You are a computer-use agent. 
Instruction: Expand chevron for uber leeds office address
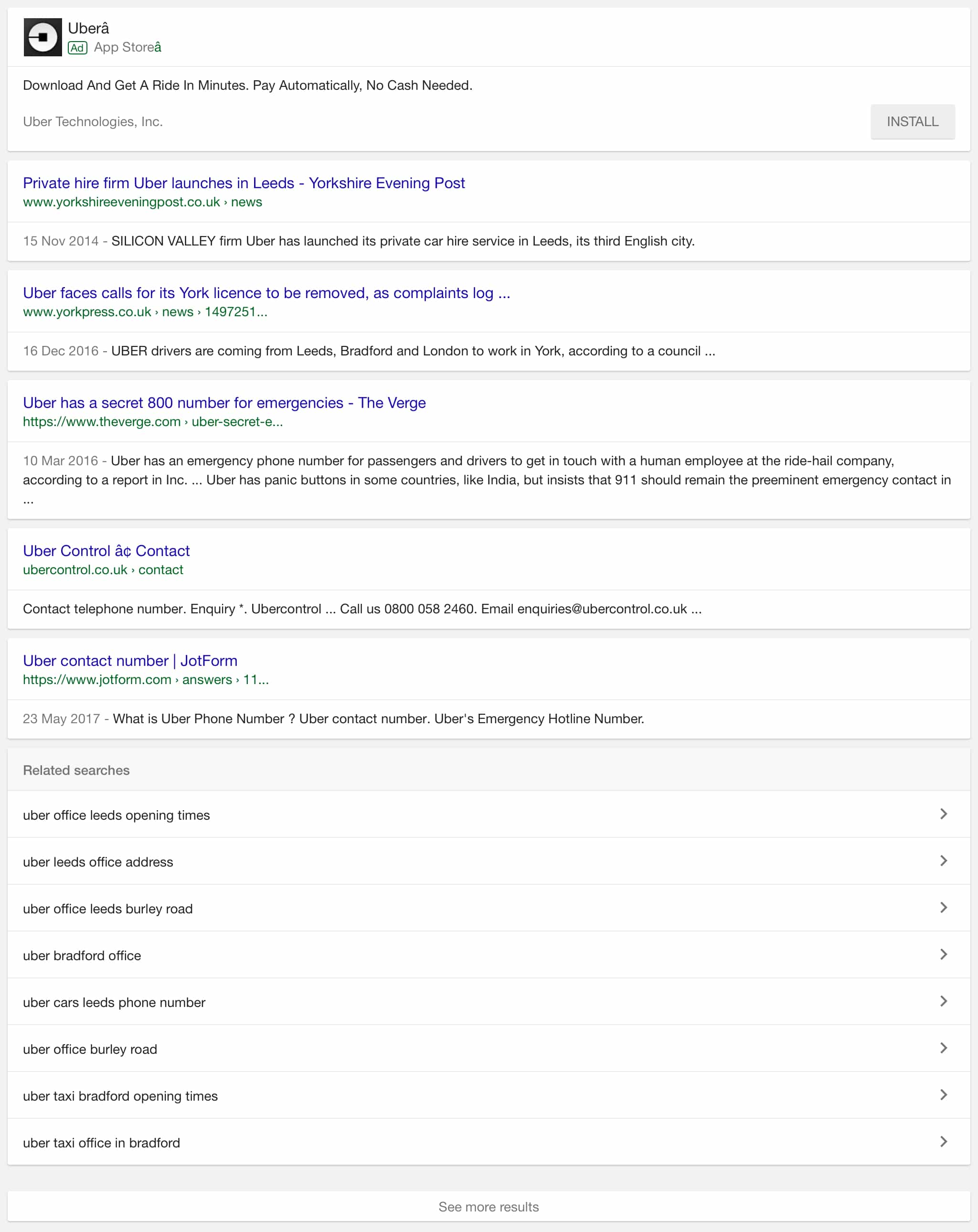click(943, 860)
